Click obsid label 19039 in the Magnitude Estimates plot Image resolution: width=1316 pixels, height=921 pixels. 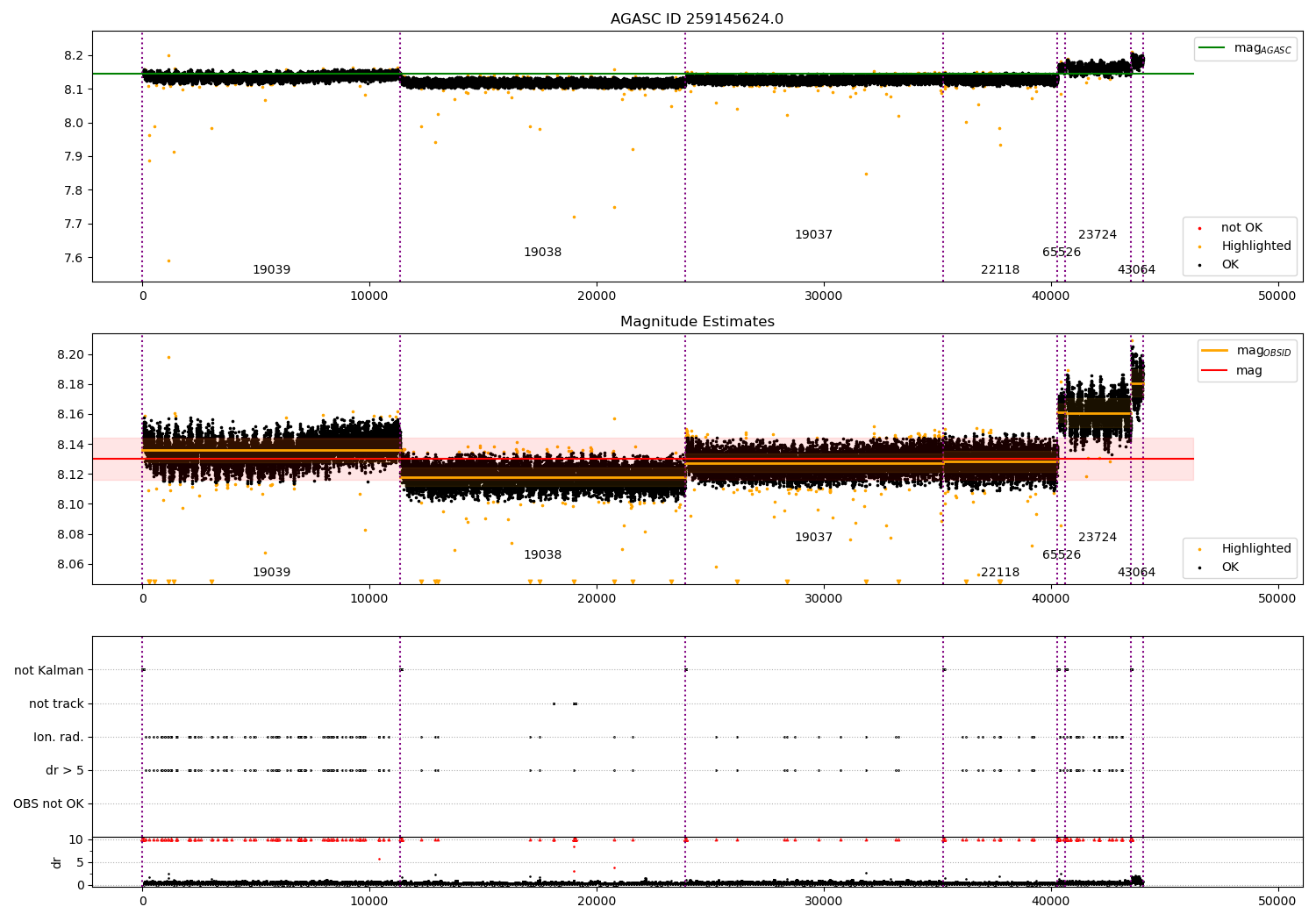tap(271, 573)
